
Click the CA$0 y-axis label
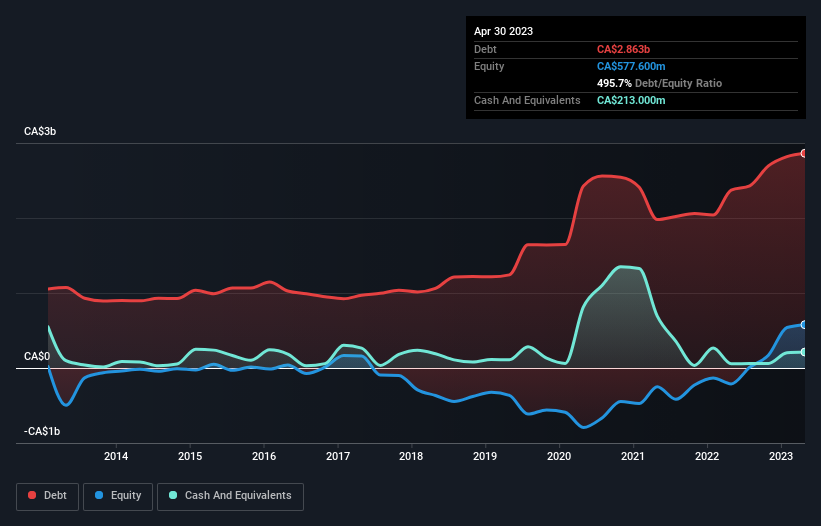(37, 356)
